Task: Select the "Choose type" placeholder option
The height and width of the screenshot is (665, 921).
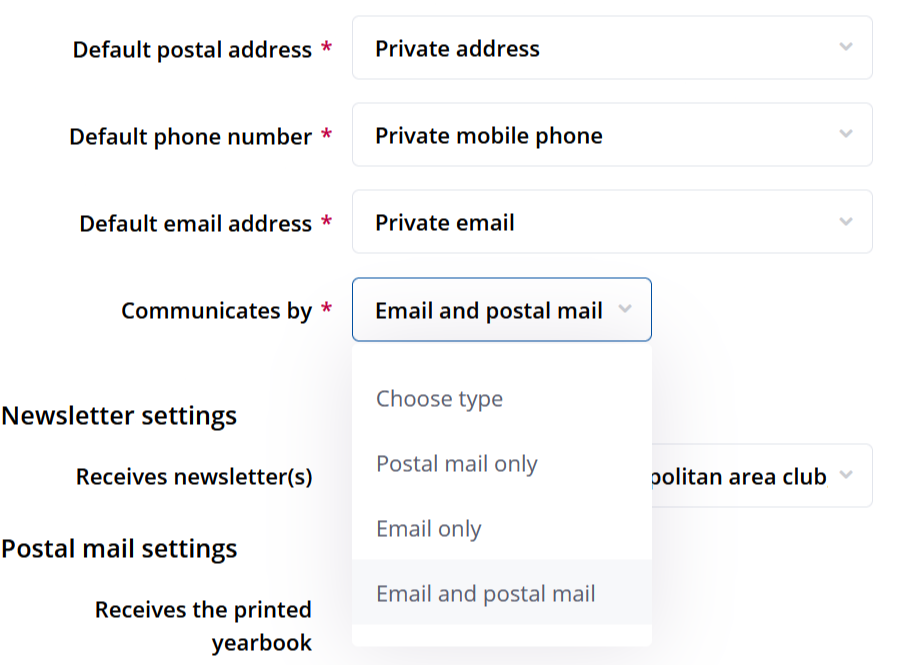Action: tap(439, 399)
